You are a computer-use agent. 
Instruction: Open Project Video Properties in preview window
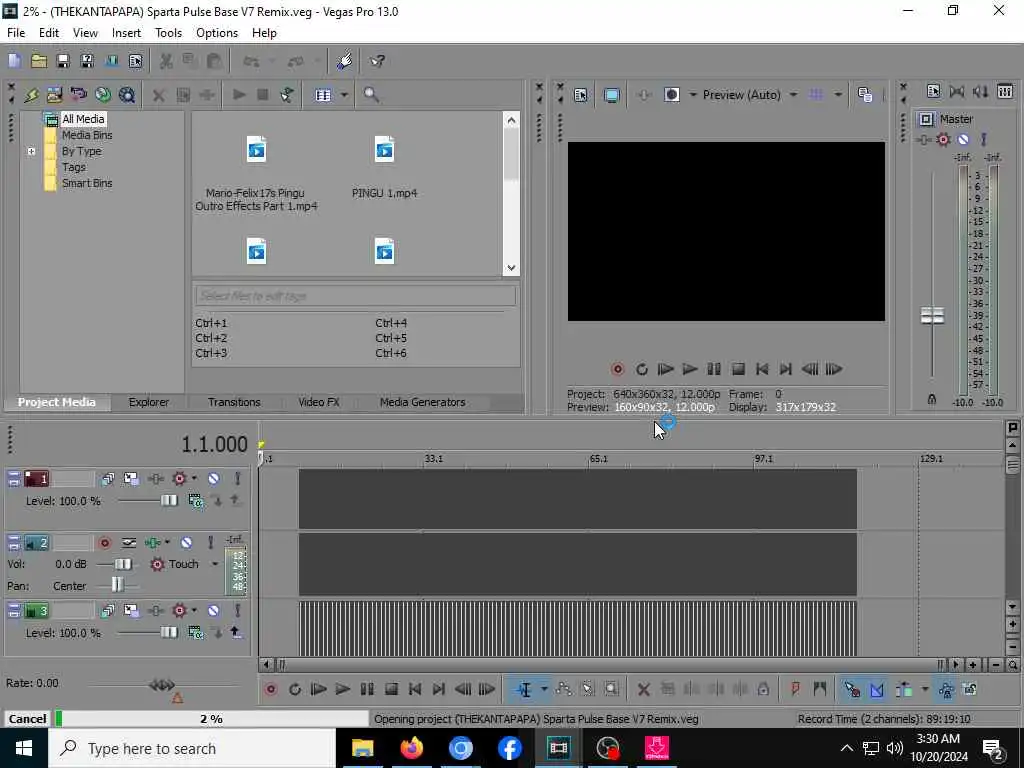point(581,95)
